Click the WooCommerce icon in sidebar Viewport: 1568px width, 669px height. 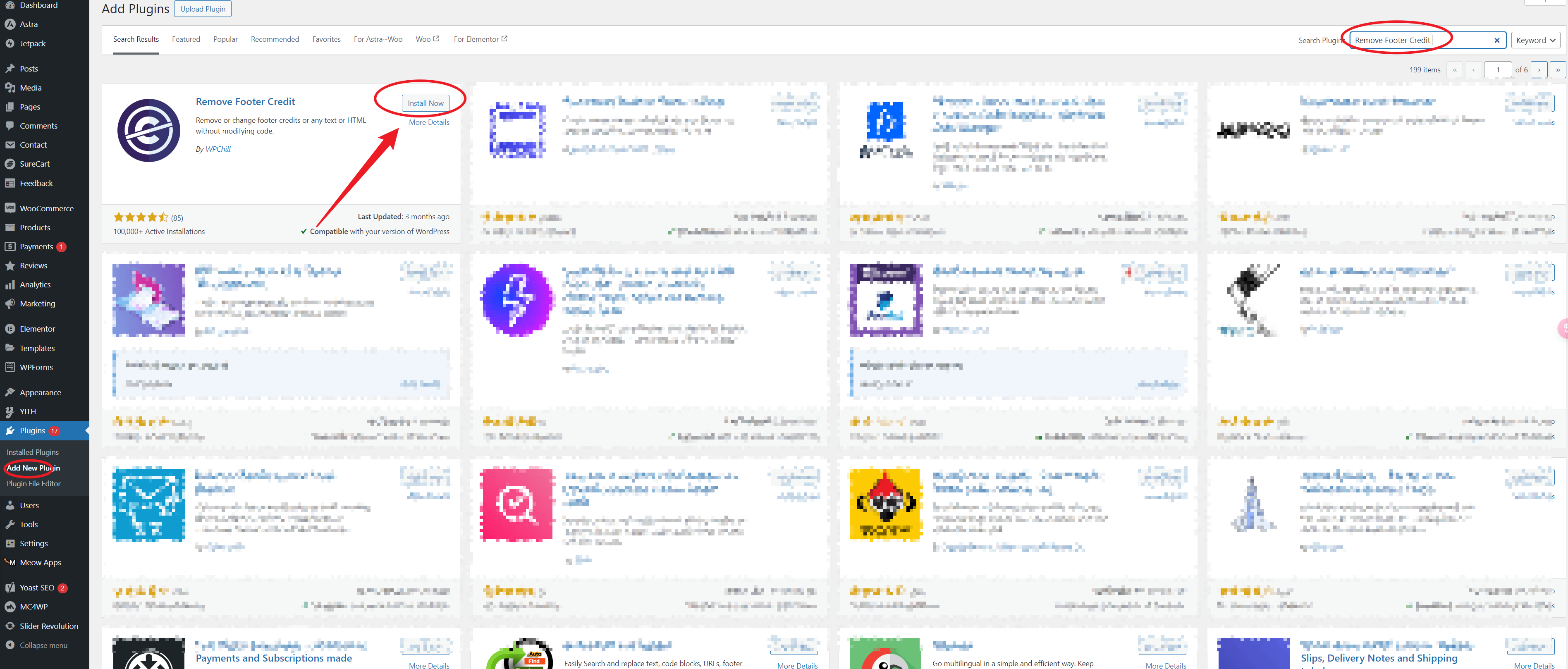pyautogui.click(x=9, y=209)
